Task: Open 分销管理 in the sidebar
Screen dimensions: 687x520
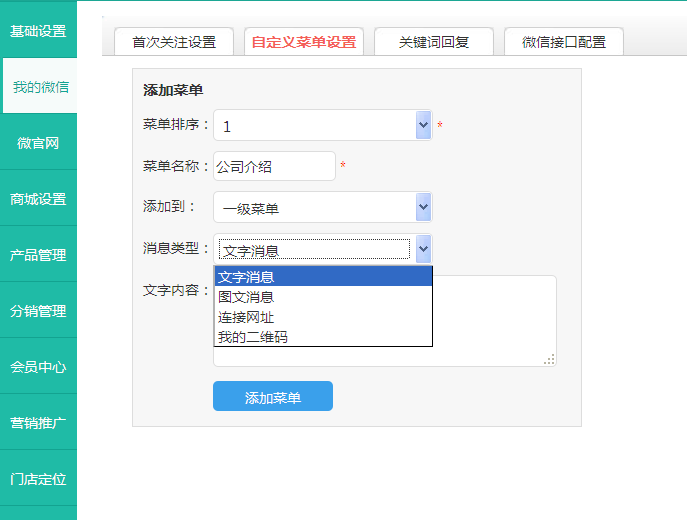Action: point(38,311)
